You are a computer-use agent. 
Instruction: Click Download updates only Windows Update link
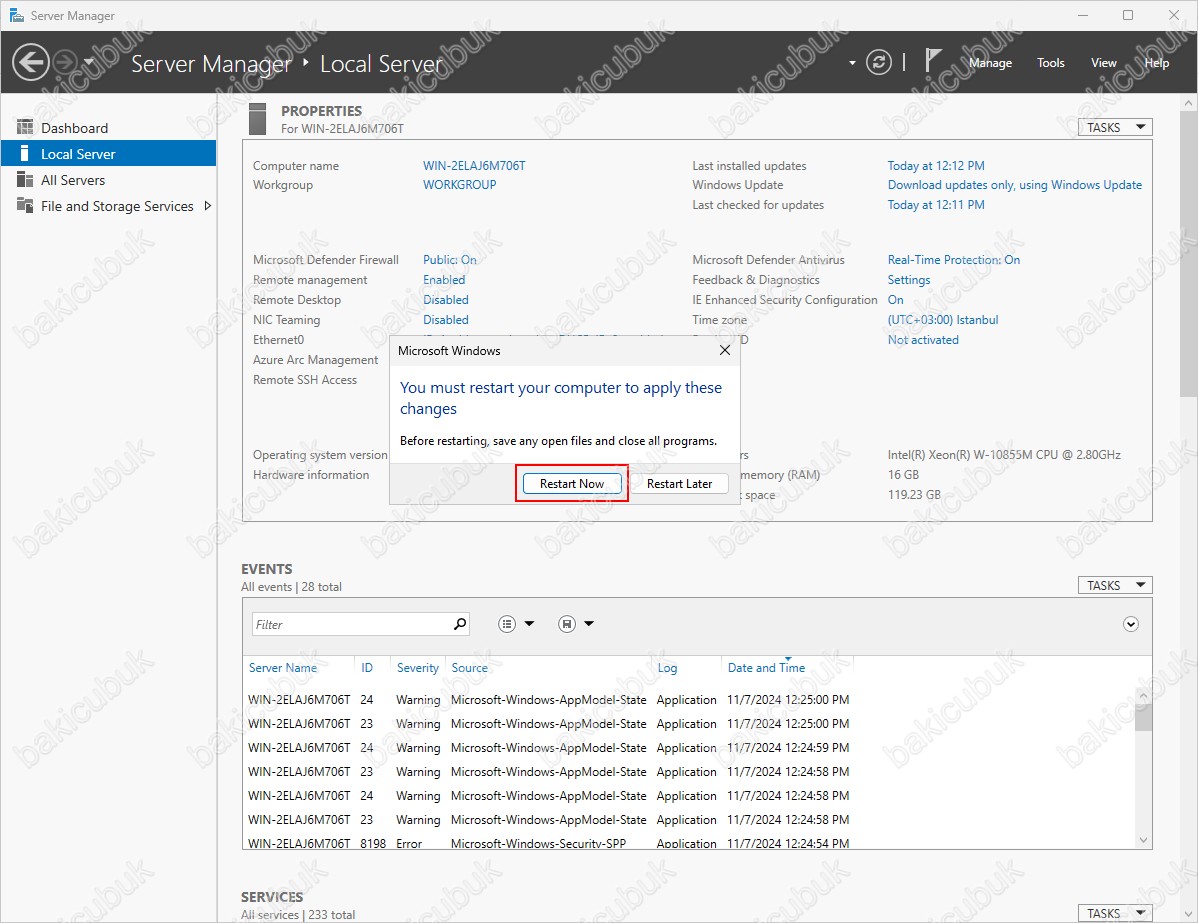tap(1015, 185)
